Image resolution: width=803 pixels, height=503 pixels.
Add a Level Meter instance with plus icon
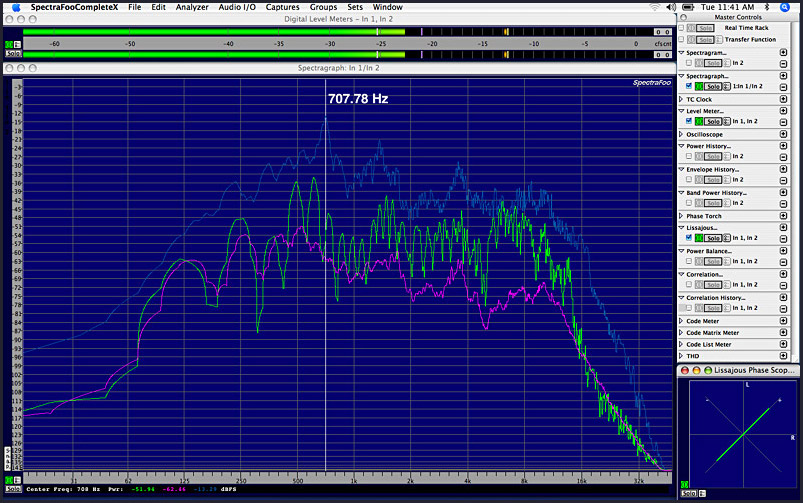click(783, 111)
